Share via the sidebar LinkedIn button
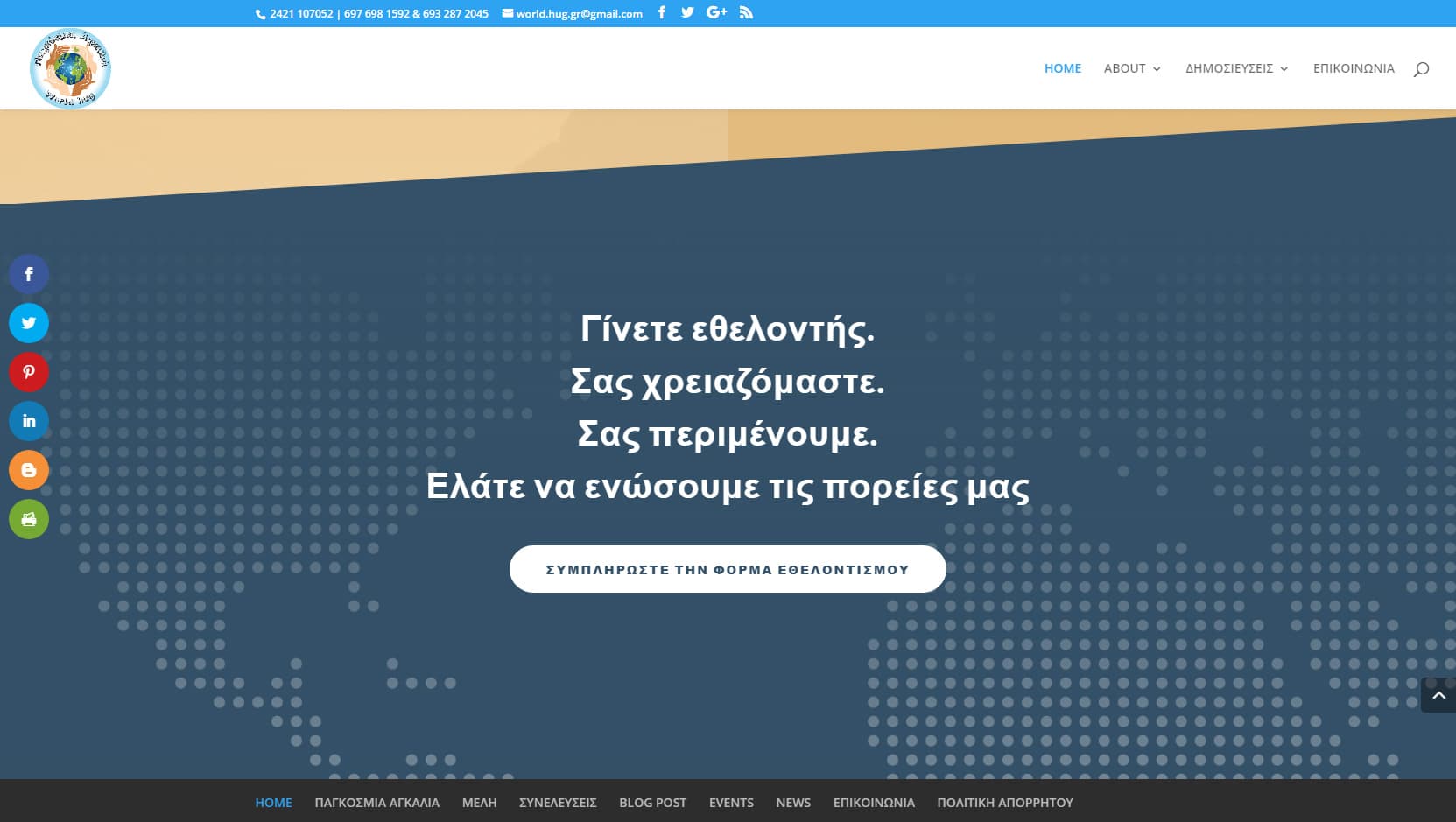Image resolution: width=1456 pixels, height=822 pixels. [29, 421]
